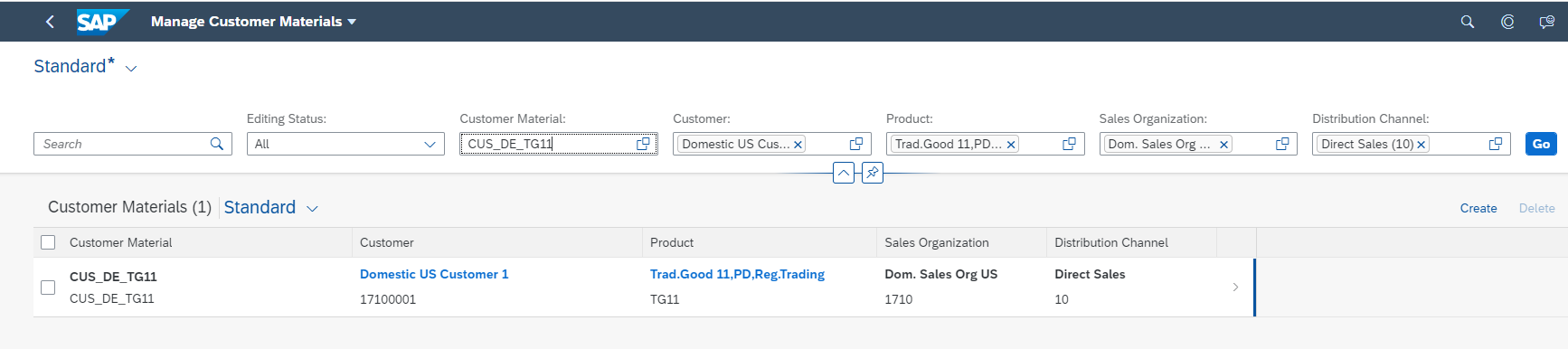Viewport: 1568px width, 349px height.
Task: Click the SAP logo
Action: click(102, 21)
